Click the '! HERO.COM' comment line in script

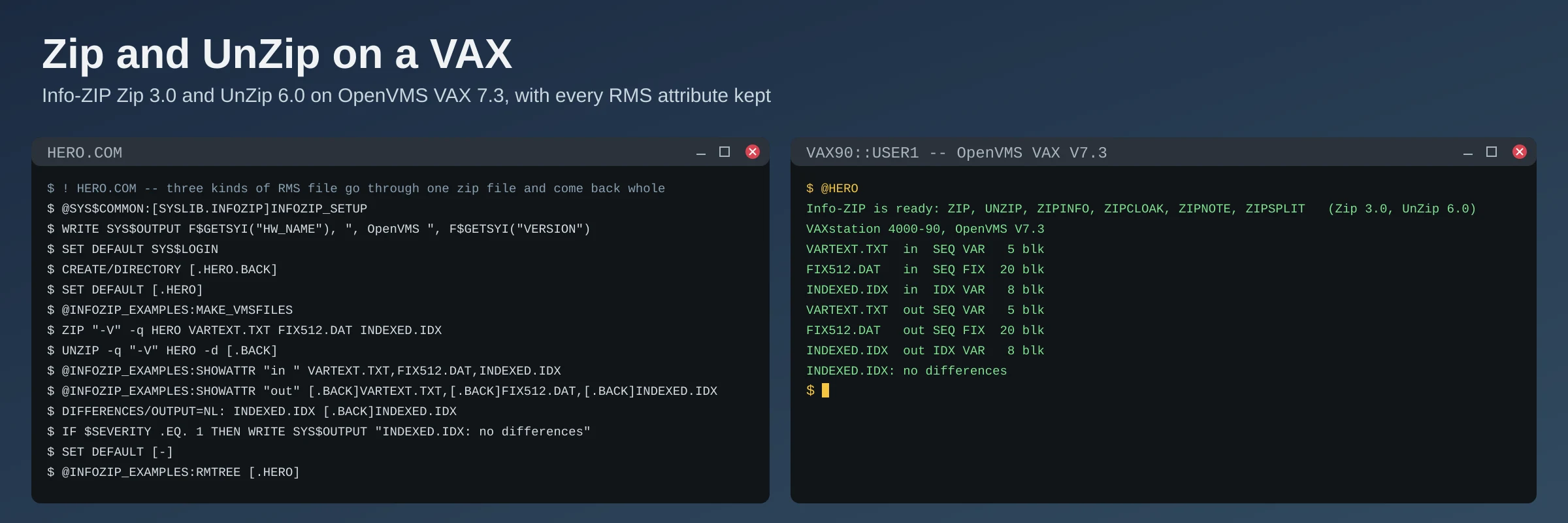356,188
